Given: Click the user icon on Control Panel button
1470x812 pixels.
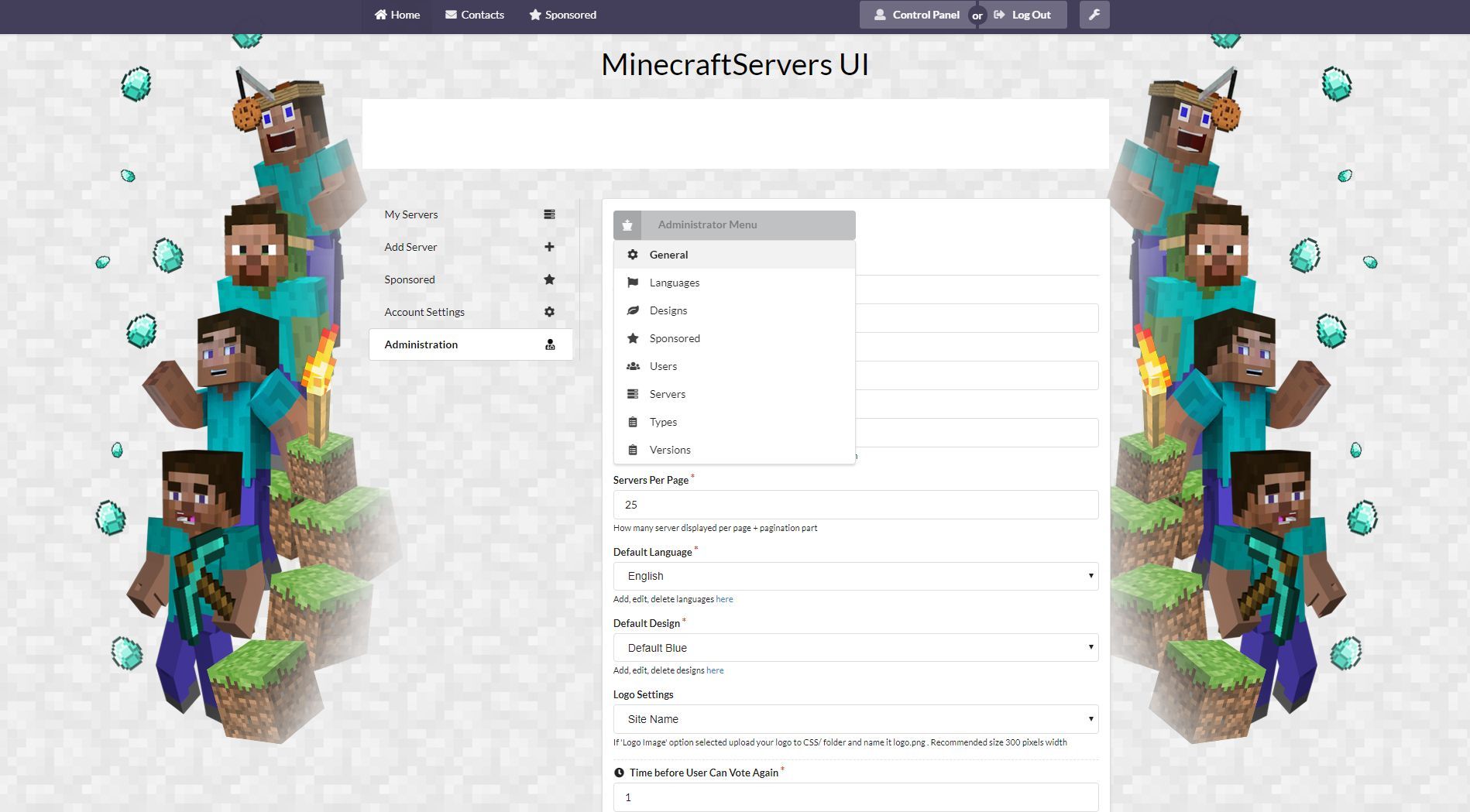Looking at the screenshot, I should point(880,15).
